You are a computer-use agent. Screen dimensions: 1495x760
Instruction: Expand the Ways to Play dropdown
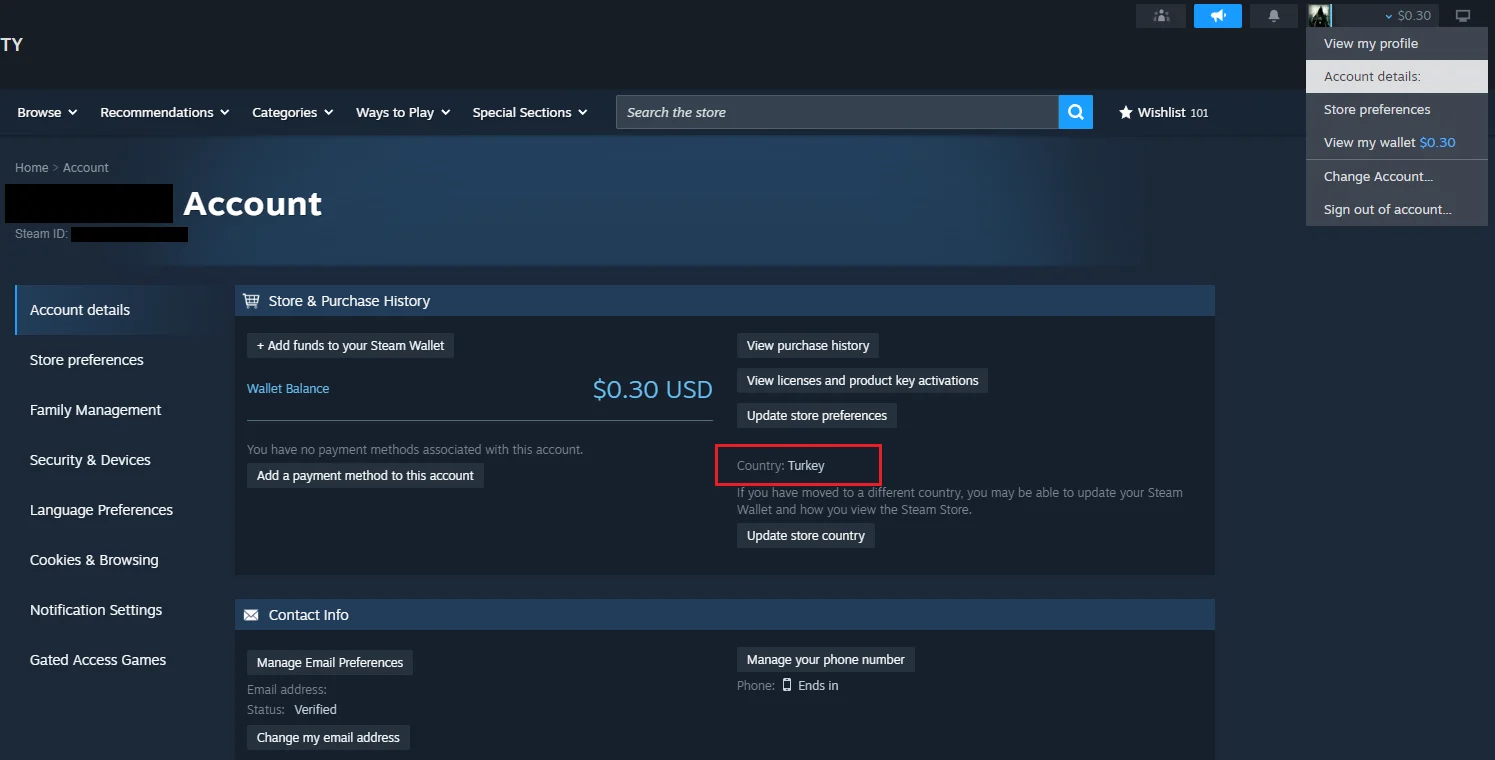[402, 113]
